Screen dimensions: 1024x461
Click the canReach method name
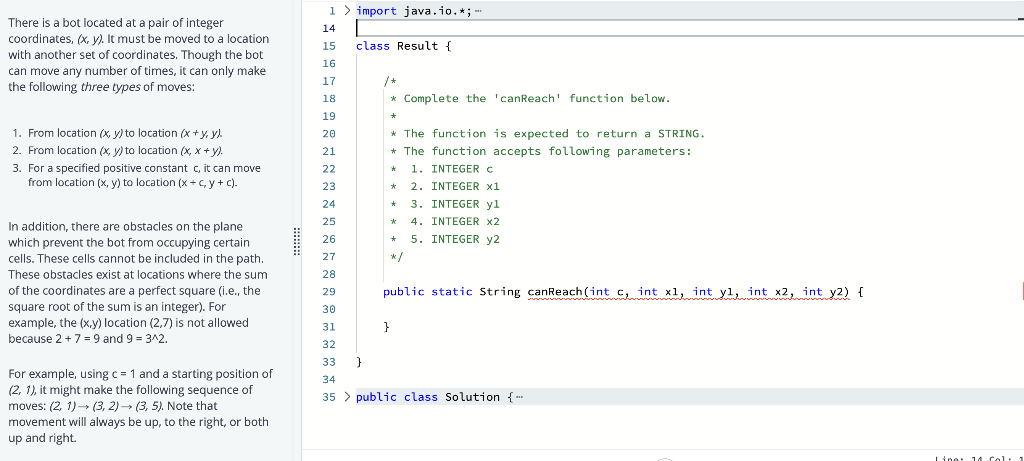[x=554, y=291]
